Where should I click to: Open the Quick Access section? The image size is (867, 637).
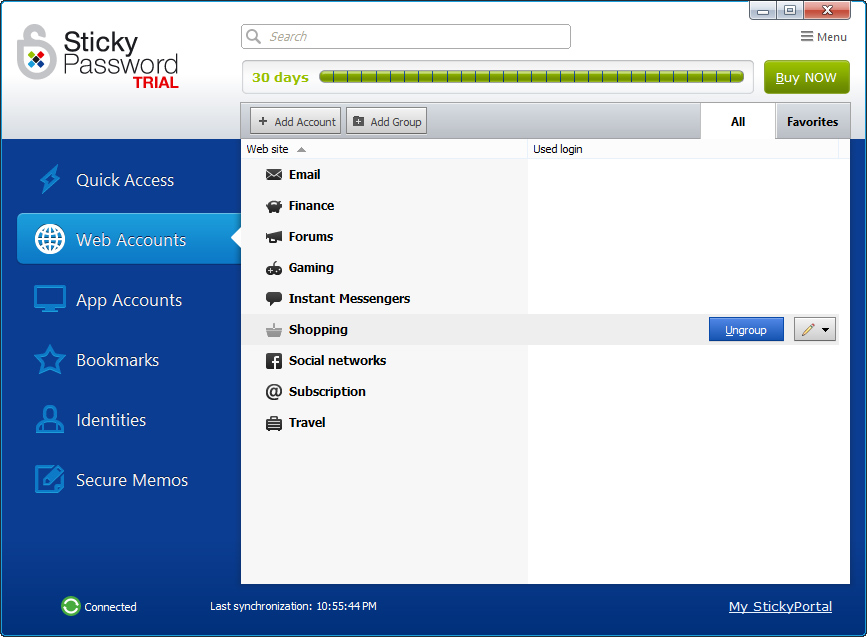(x=125, y=180)
